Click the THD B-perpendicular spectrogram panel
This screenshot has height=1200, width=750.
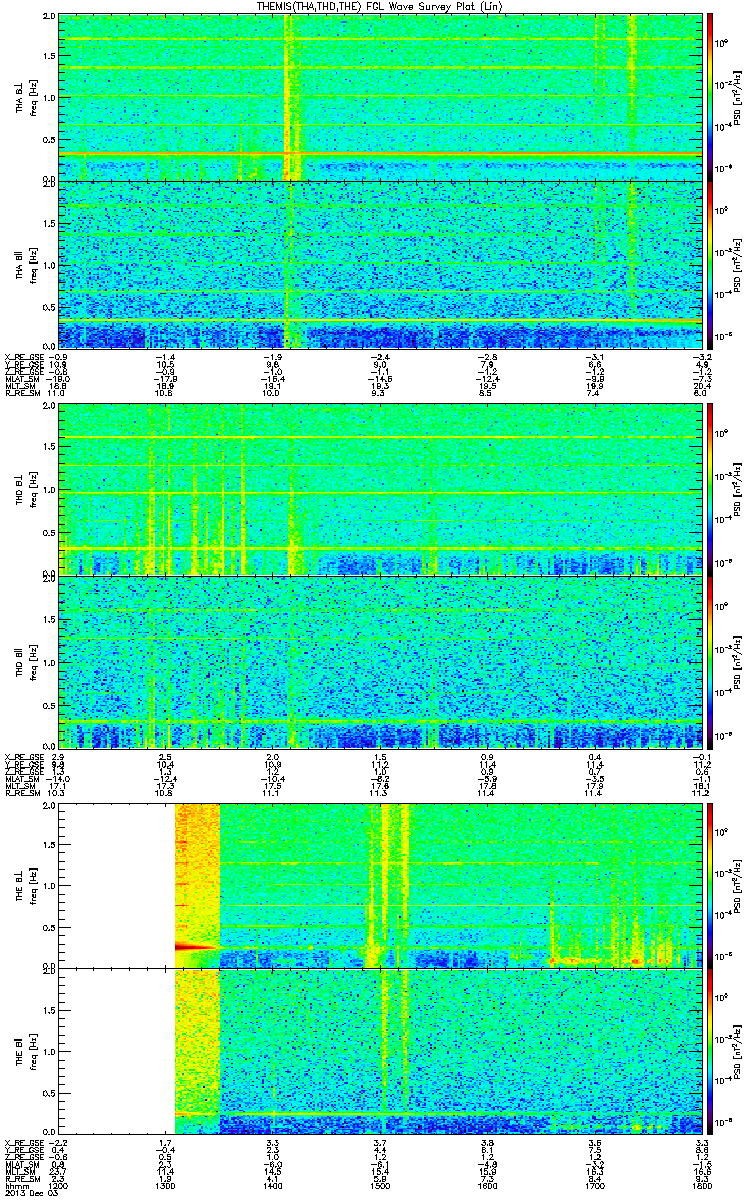click(380, 489)
